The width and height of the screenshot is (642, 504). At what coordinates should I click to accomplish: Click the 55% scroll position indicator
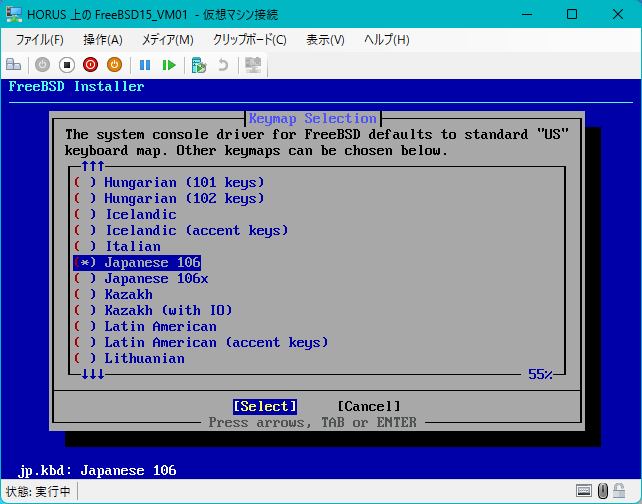click(540, 374)
